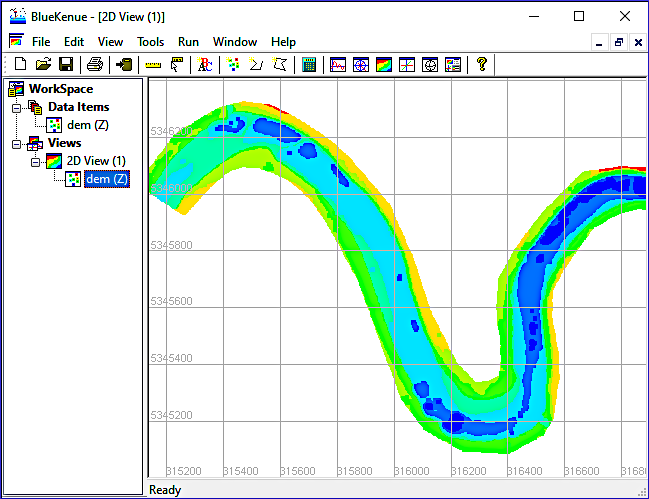Select the pointer query tool icon
The width and height of the screenshot is (649, 499).
coord(177,65)
